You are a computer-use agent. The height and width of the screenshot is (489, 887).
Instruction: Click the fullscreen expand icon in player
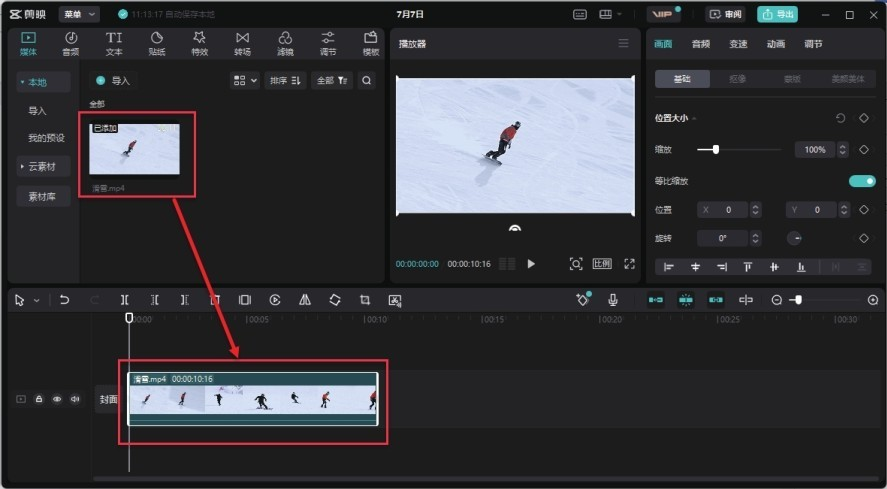629,264
